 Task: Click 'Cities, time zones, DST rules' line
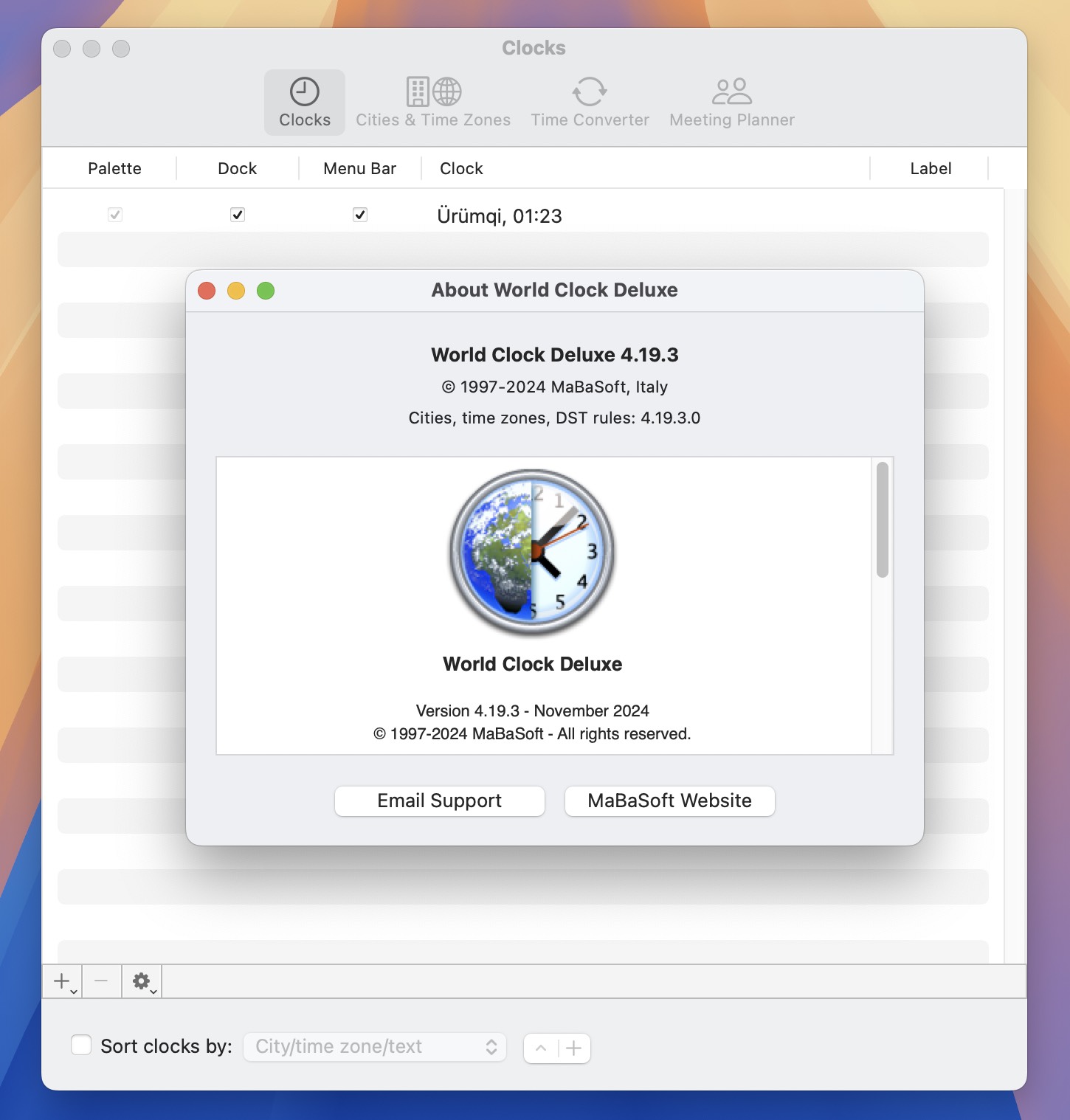click(x=555, y=418)
